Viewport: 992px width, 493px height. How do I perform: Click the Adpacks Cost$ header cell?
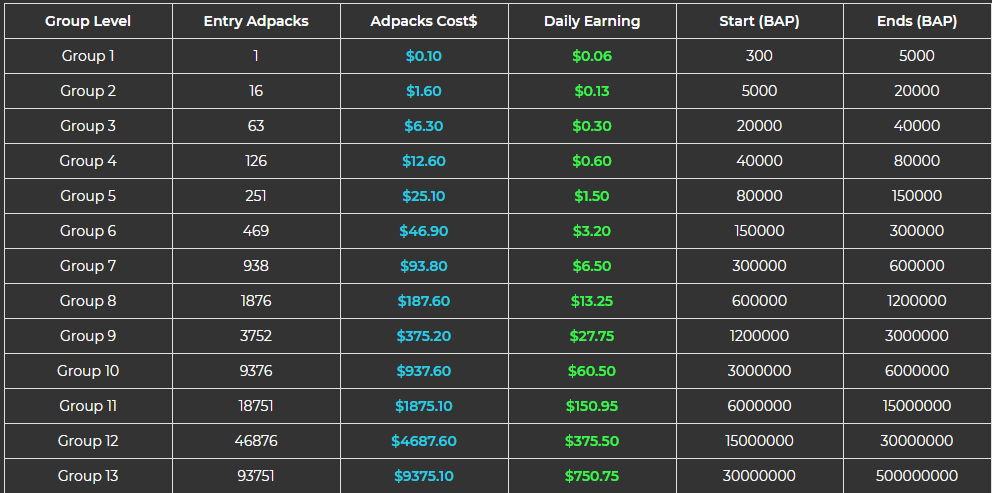tap(424, 21)
